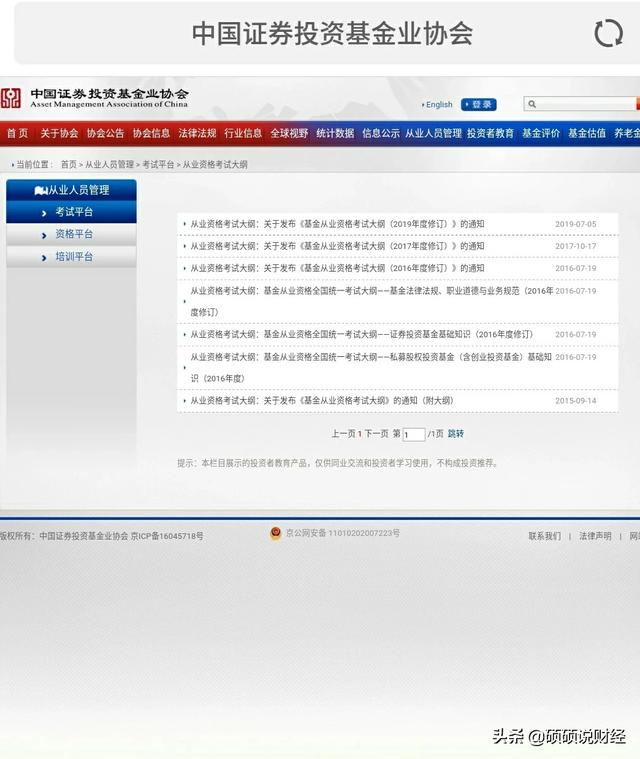Open the 法律法规 navigation item

[x=197, y=133]
